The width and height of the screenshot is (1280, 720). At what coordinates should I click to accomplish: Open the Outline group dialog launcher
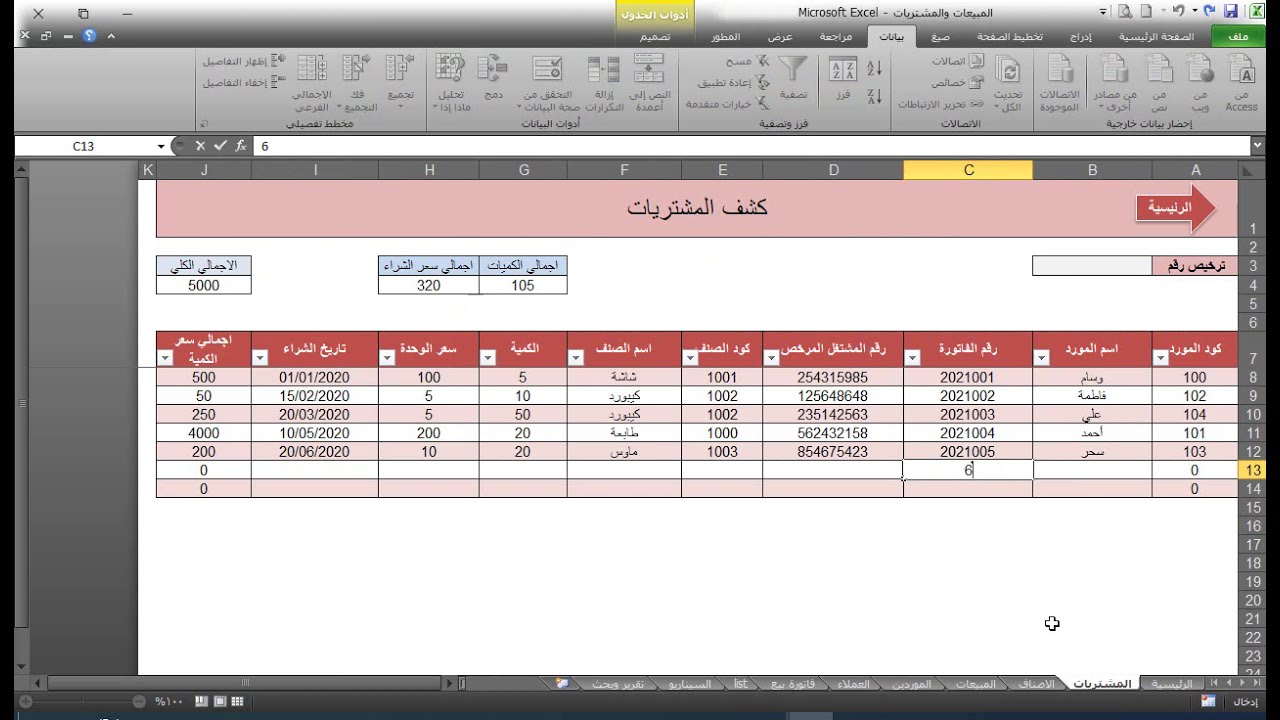click(x=205, y=124)
